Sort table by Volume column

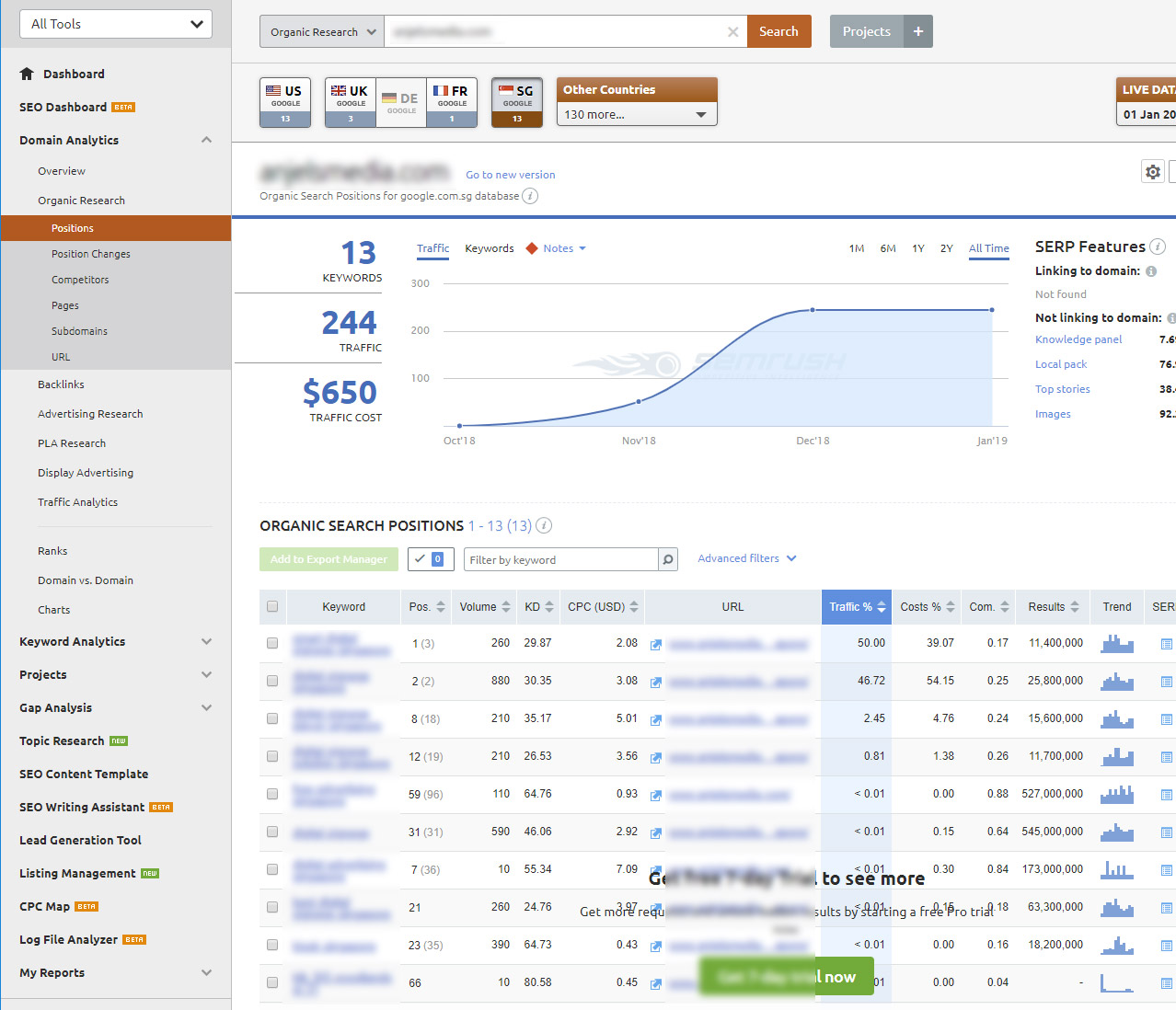(485, 606)
